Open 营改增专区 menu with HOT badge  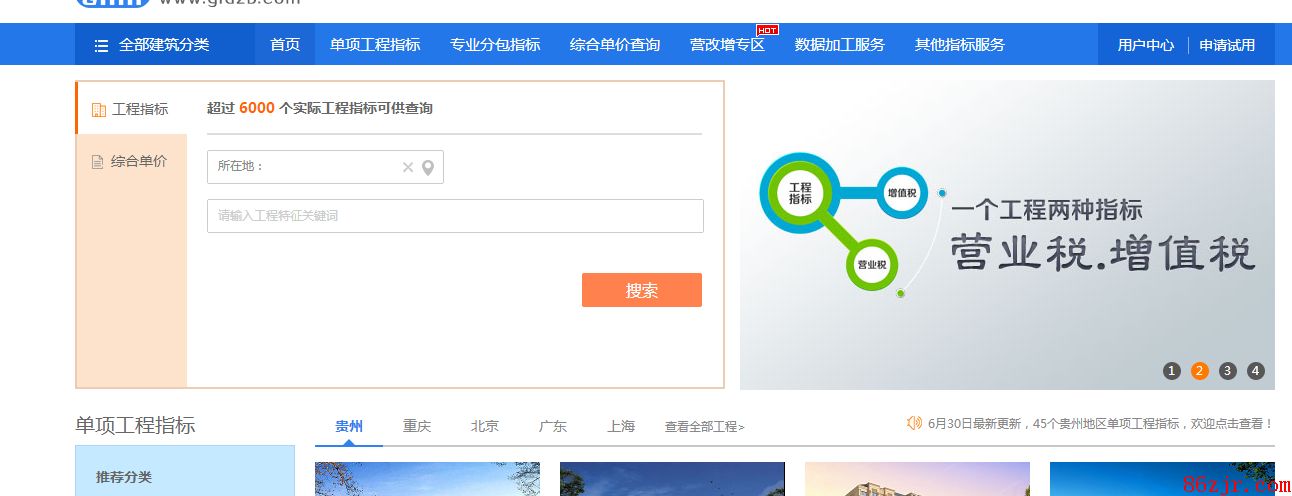coord(727,45)
